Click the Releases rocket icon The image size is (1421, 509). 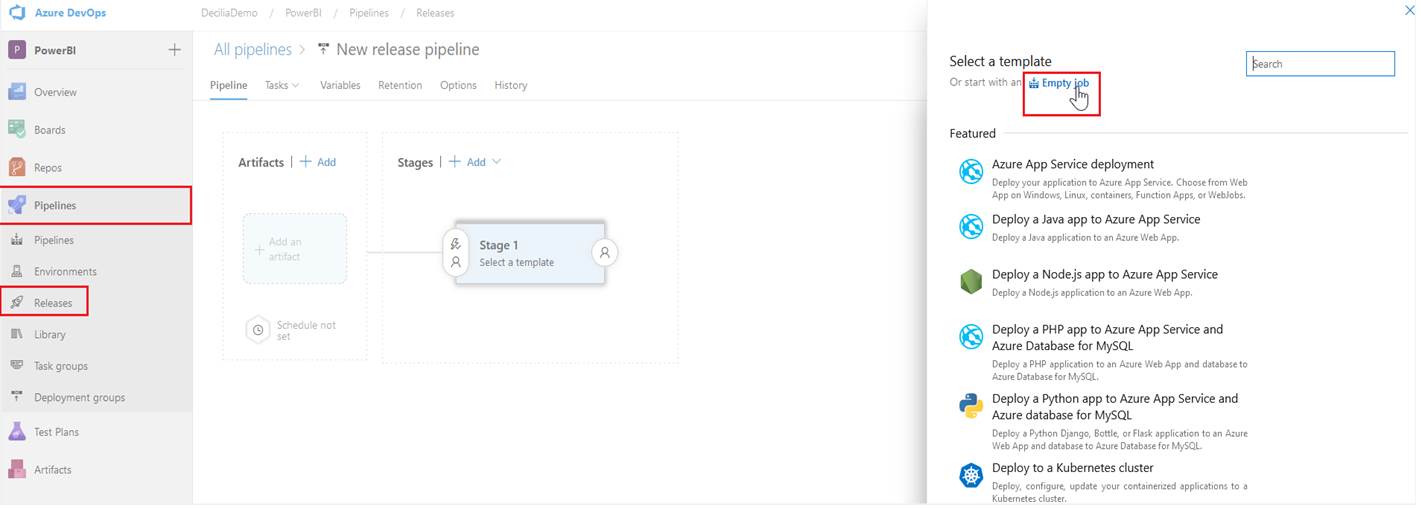(x=16, y=302)
